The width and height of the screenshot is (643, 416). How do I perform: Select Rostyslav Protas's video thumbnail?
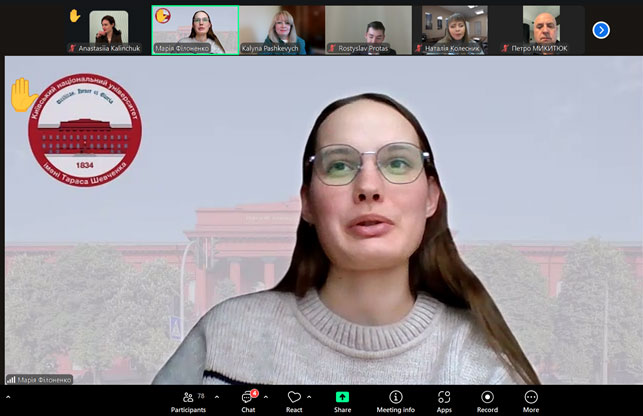point(368,30)
